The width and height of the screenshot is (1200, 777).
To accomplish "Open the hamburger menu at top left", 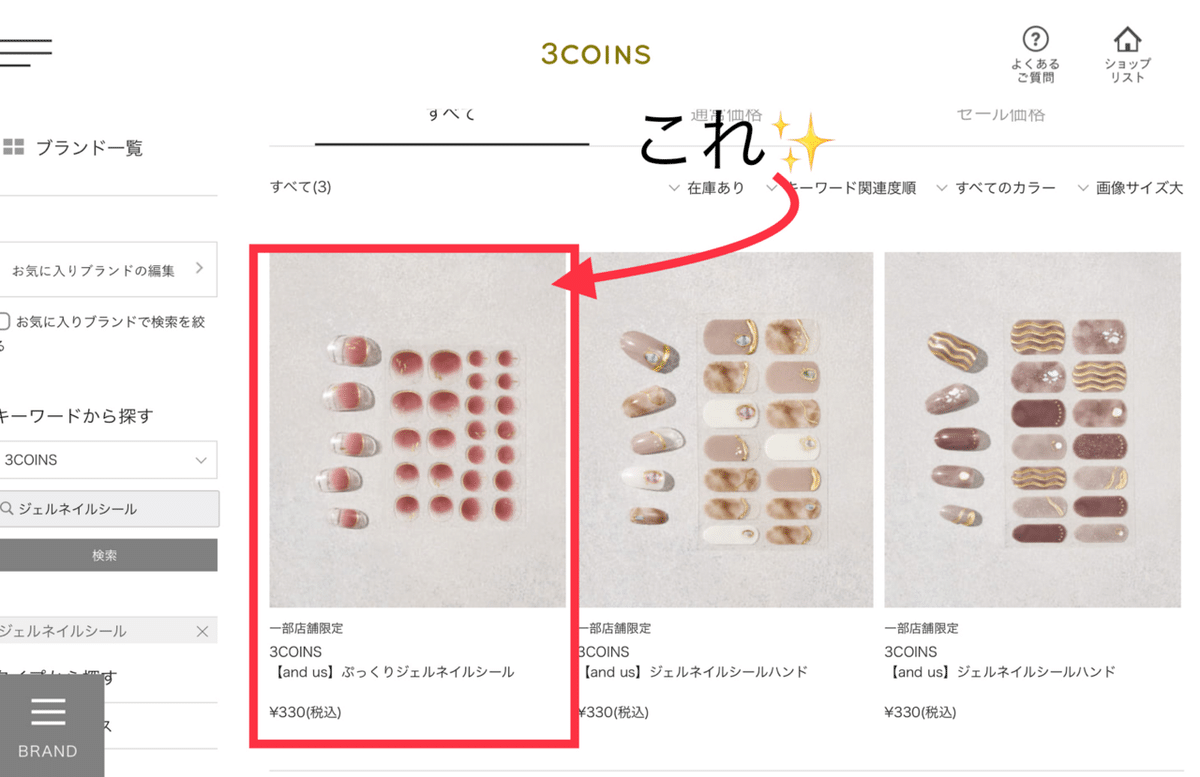I will [25, 52].
